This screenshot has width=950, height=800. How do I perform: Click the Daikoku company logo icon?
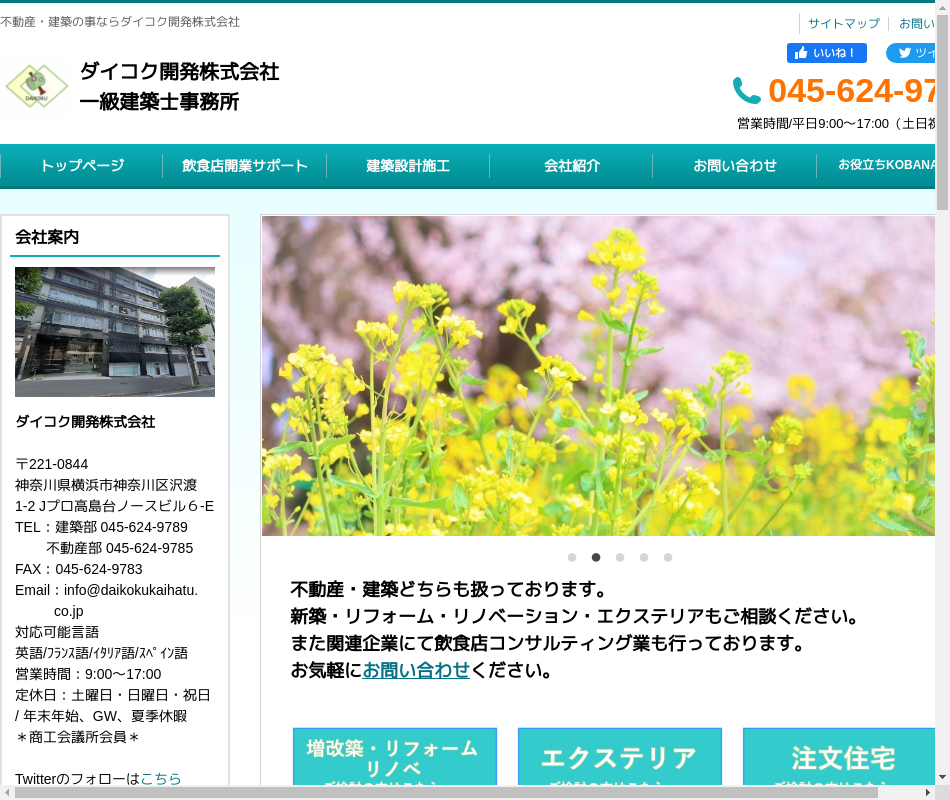[x=37, y=88]
